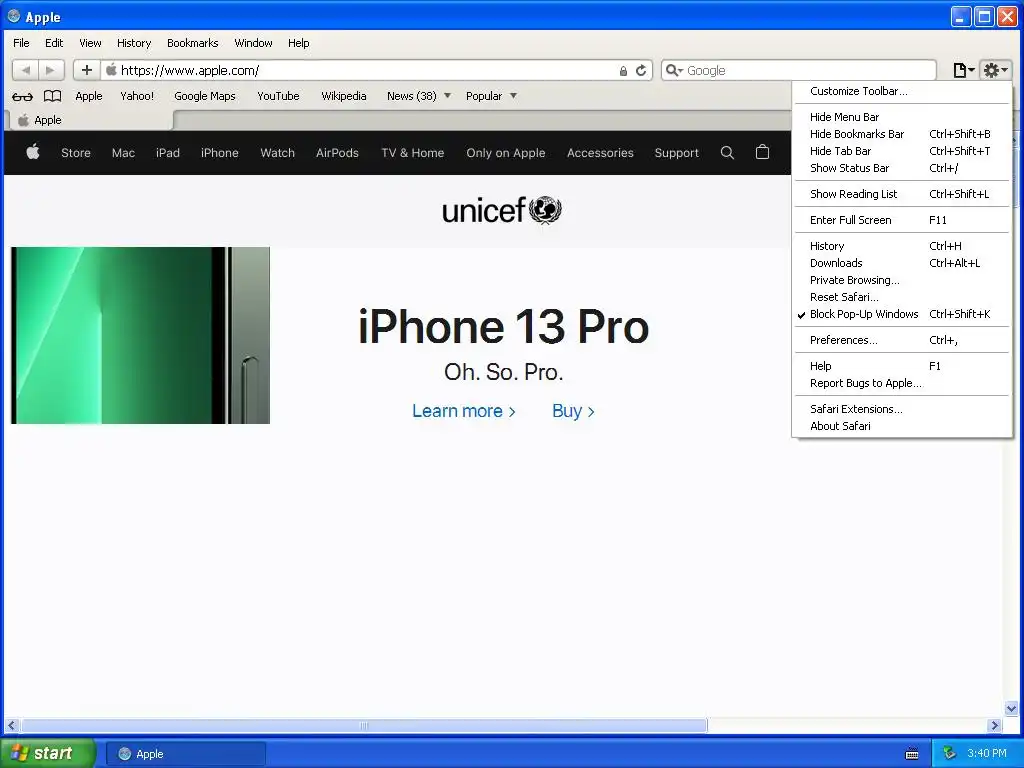
Task: Click the lock icon in address bar
Action: (623, 71)
